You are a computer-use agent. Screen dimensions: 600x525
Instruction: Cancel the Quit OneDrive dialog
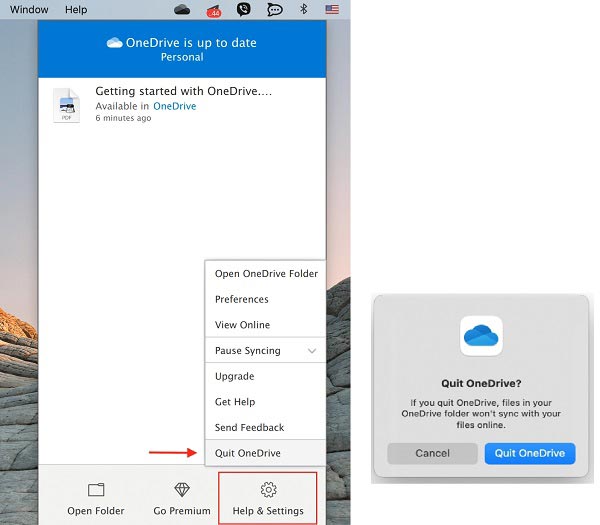pyautogui.click(x=432, y=453)
